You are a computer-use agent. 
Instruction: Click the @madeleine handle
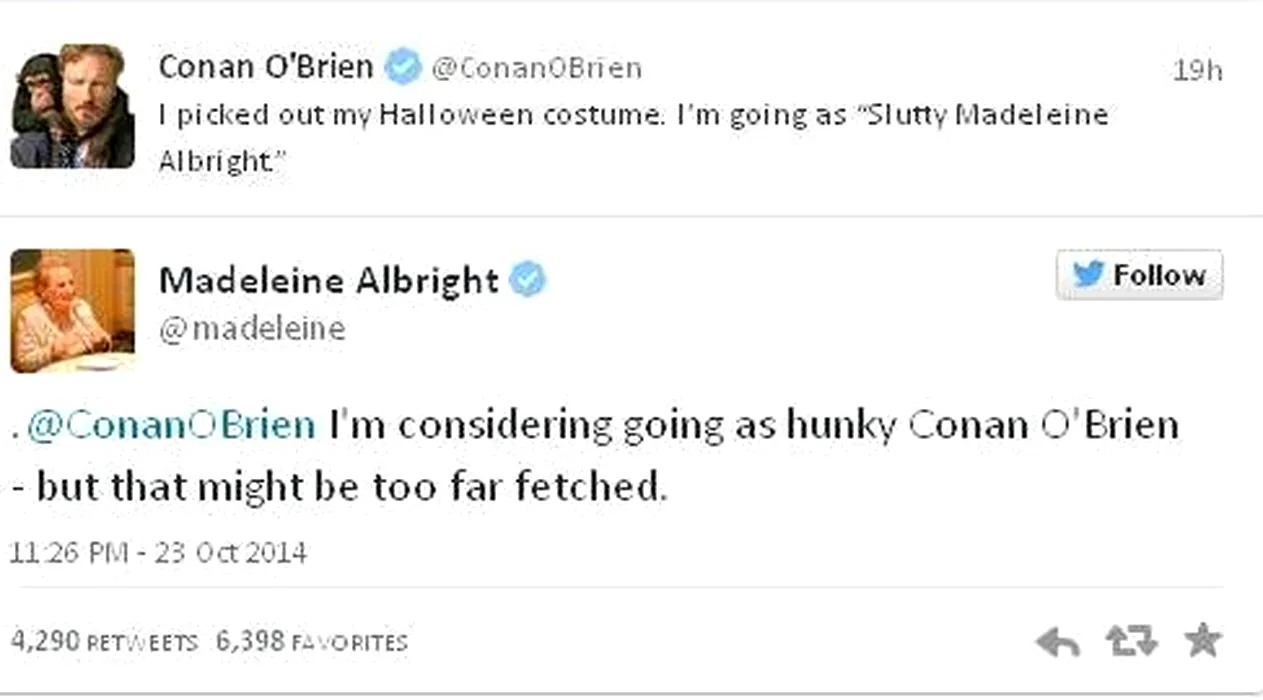(252, 329)
